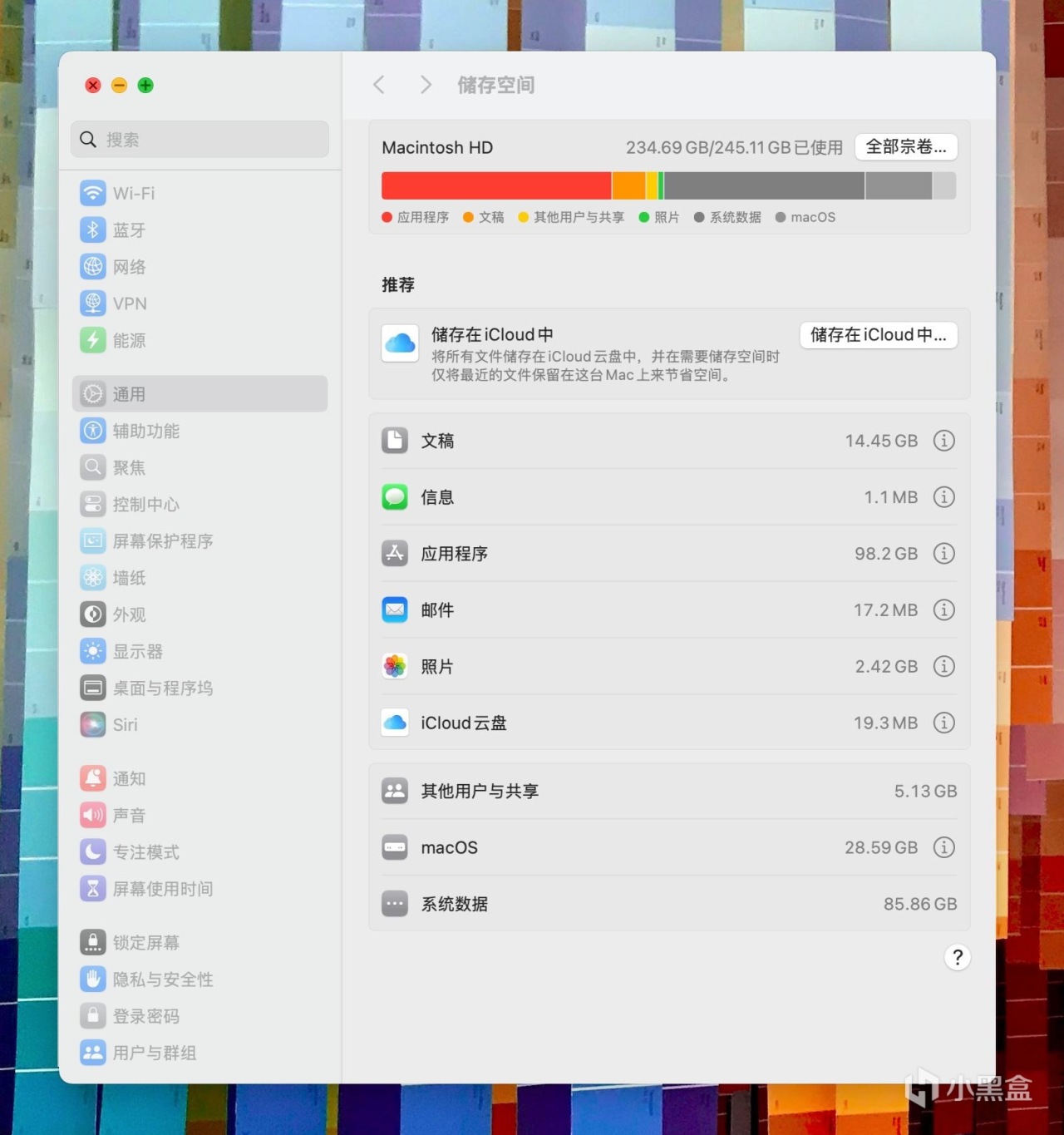
Task: Open the Displays (显示器) icon
Action: click(93, 651)
